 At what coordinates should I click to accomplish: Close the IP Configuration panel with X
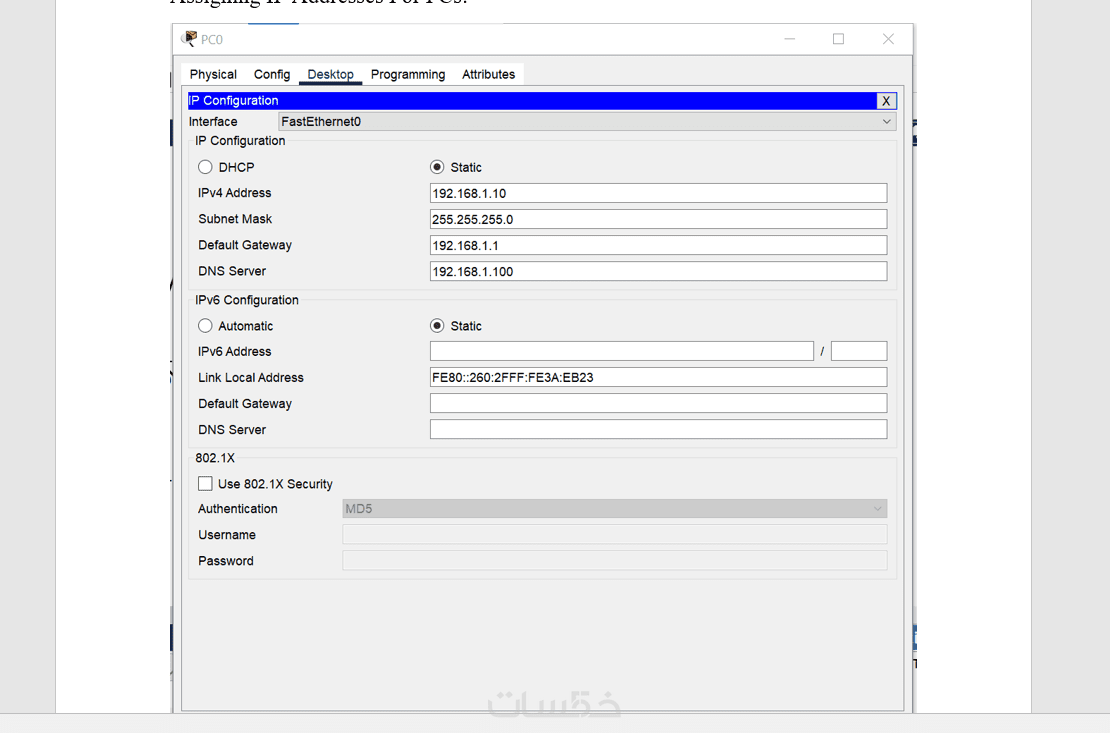886,101
